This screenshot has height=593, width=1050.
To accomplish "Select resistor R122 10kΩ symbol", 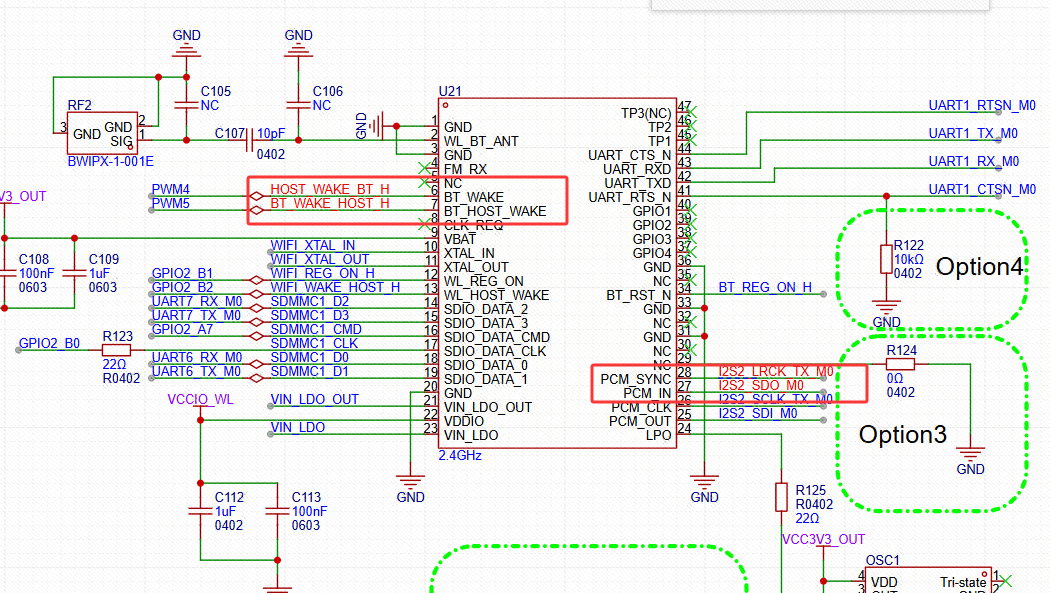I will 886,260.
